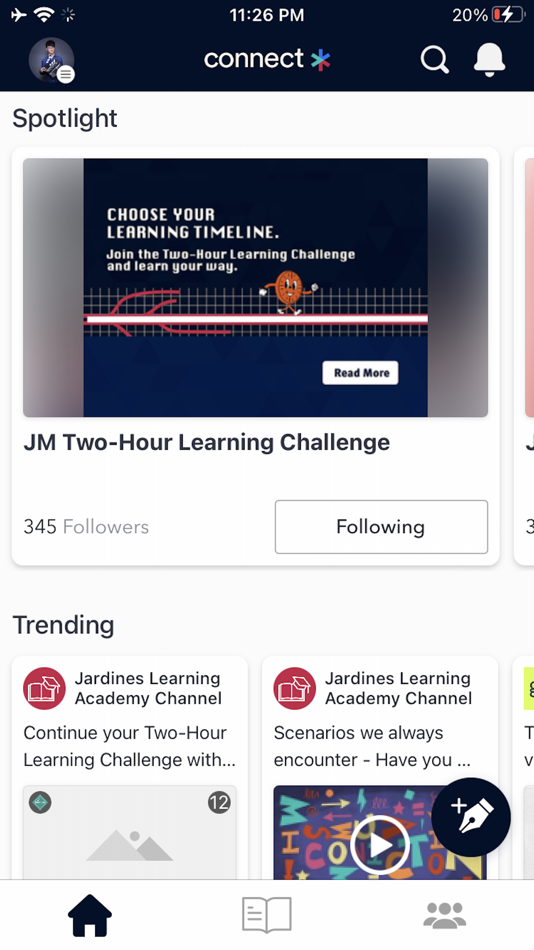Open JM Two-Hour Learning Challenge title

(207, 442)
